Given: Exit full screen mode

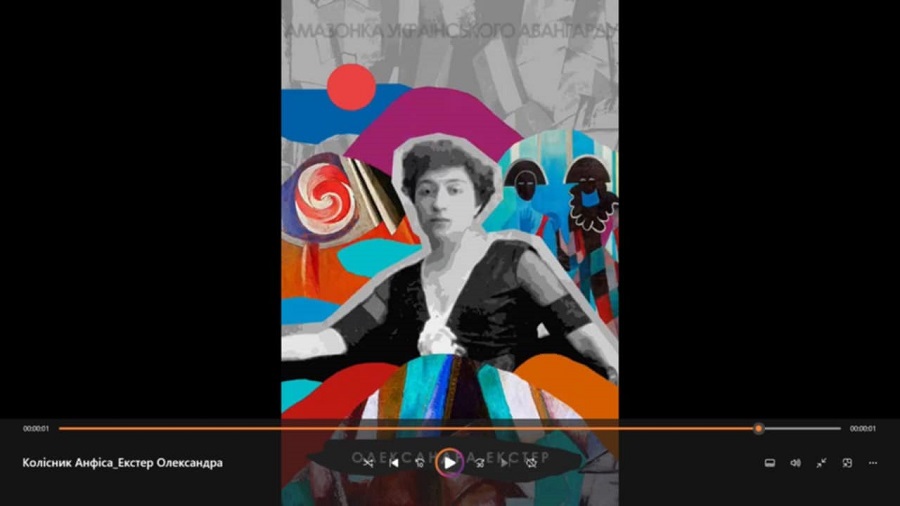Looking at the screenshot, I should click(821, 462).
